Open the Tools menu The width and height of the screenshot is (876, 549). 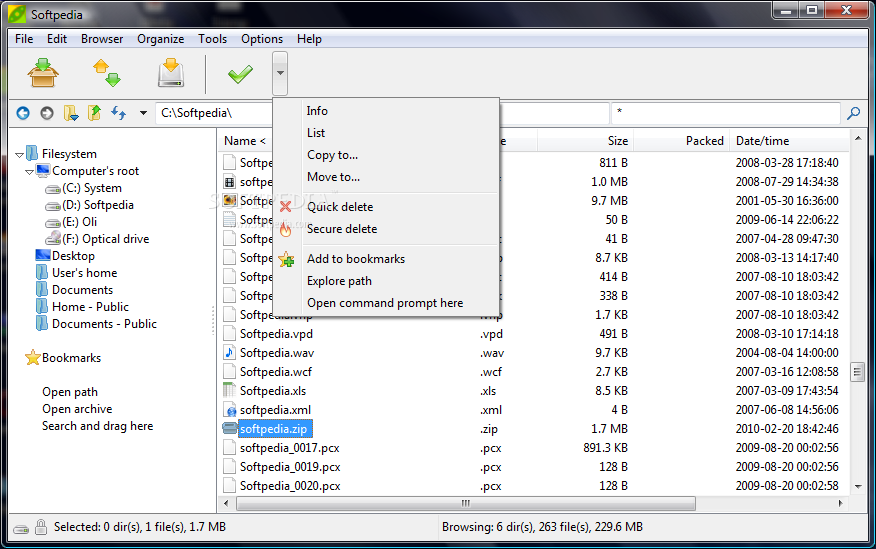pyautogui.click(x=212, y=39)
